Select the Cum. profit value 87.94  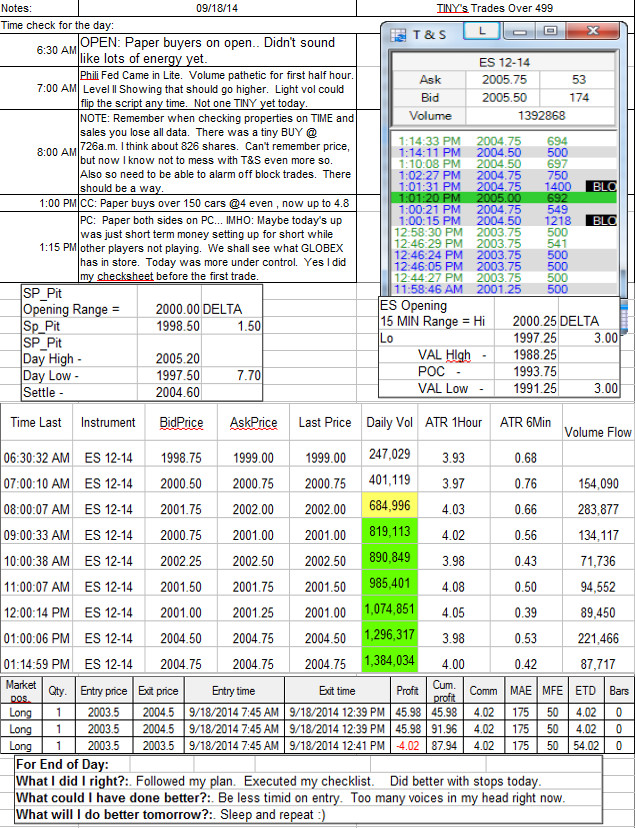444,746
